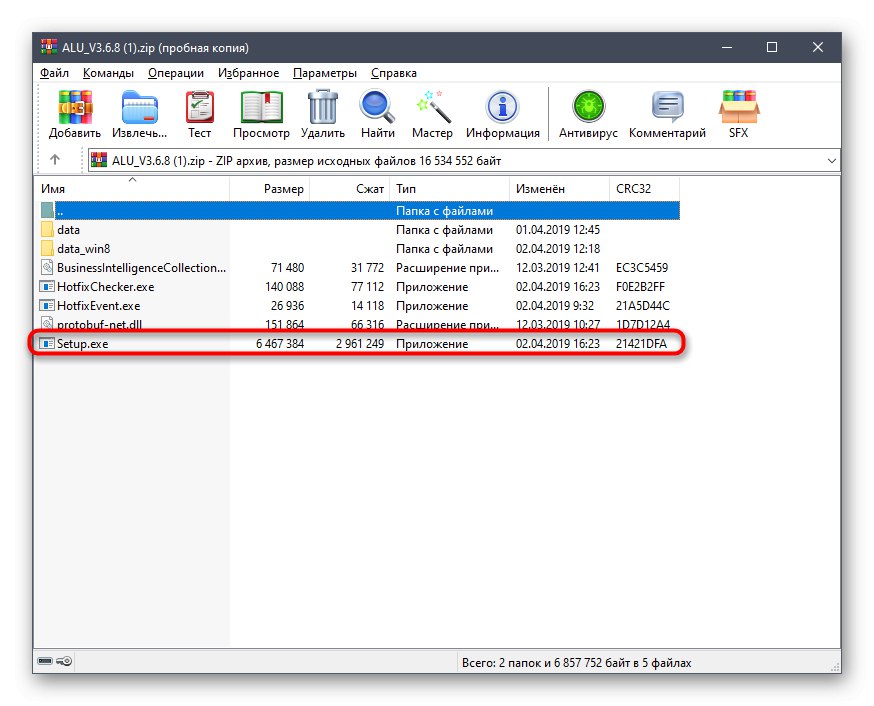Click the Добавить (Add) toolbar icon
Image resolution: width=874 pixels, height=706 pixels.
tap(75, 107)
